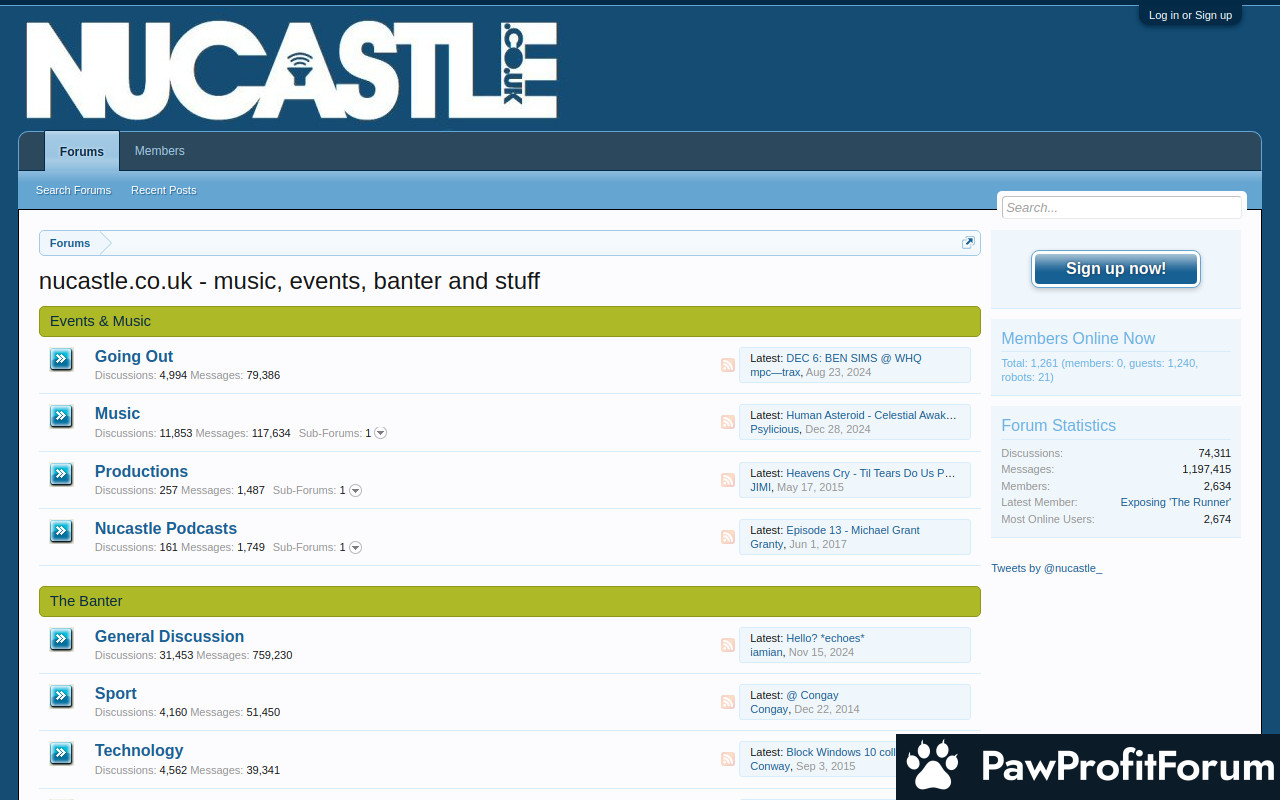Open the Recent Posts menu link
Viewport: 1280px width, 800px height.
(x=164, y=190)
